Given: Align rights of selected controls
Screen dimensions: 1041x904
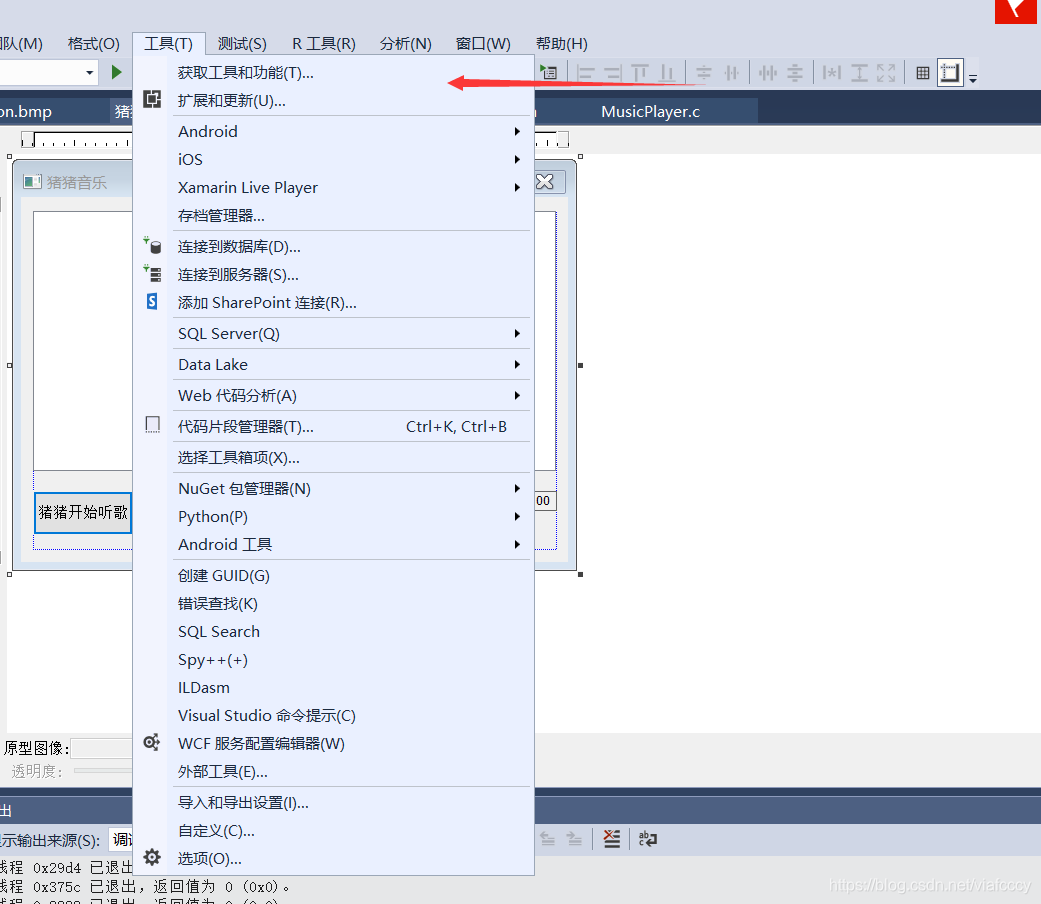Looking at the screenshot, I should 612,72.
